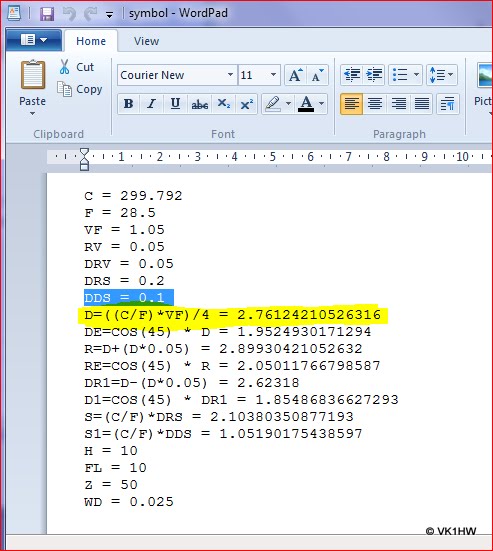Click the line starting 'DR1=D-(D*0.05)'
The width and height of the screenshot is (493, 551).
[x=192, y=382]
